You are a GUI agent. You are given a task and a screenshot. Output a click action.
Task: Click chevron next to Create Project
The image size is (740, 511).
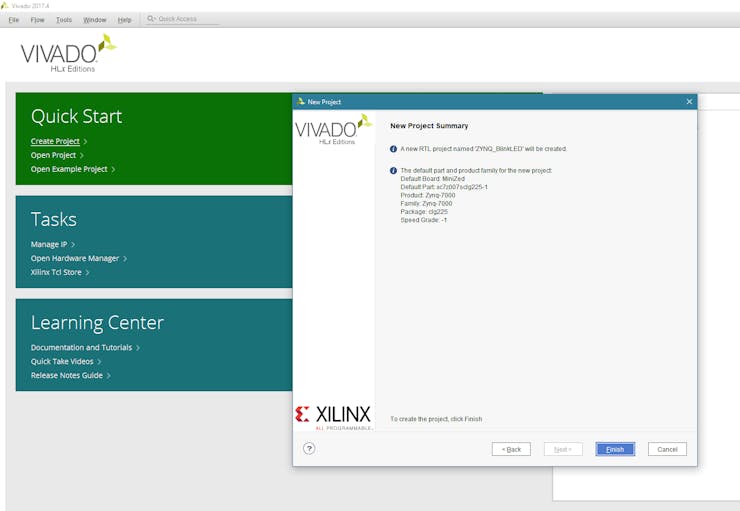click(x=85, y=142)
